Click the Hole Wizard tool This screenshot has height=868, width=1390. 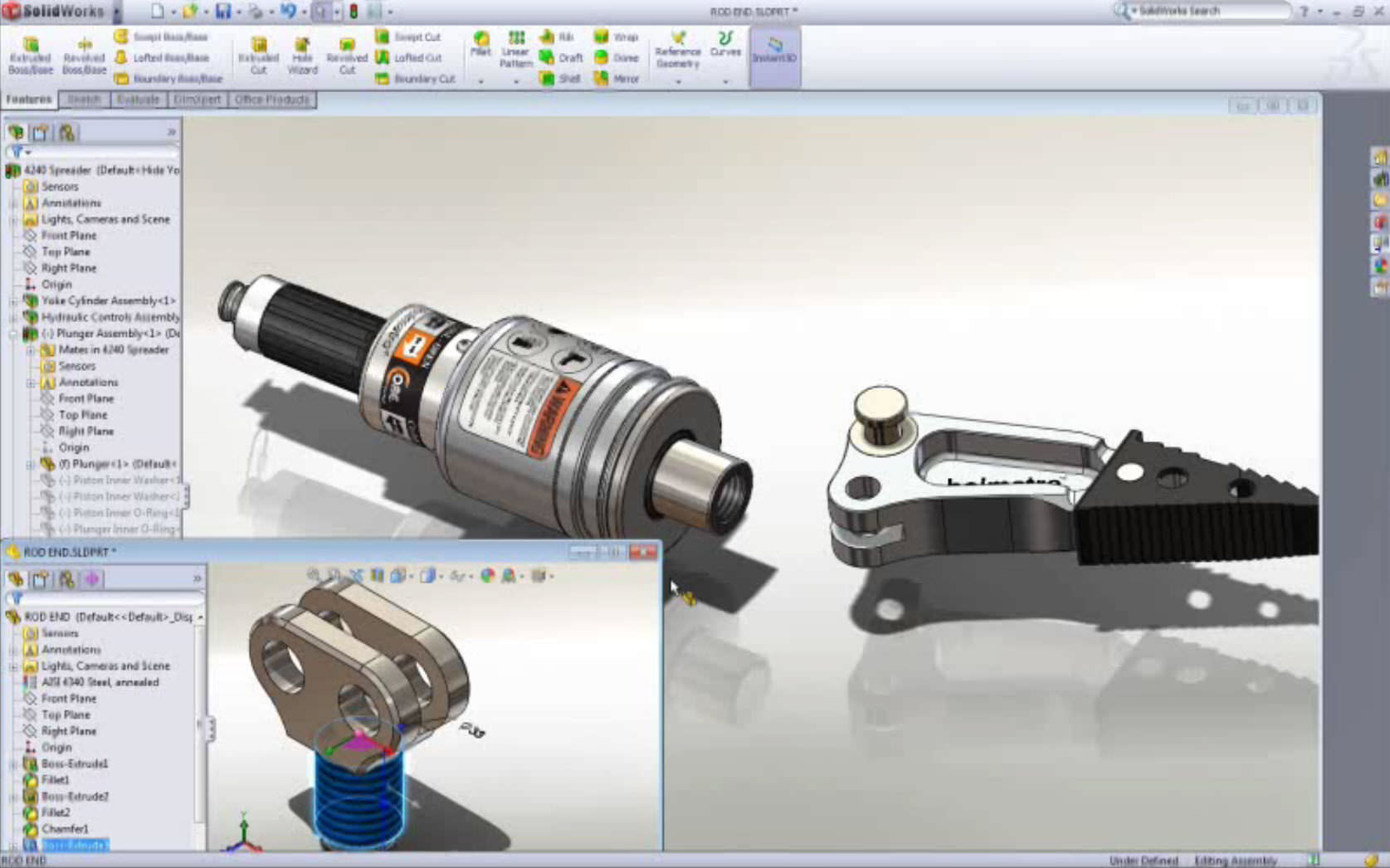[x=302, y=55]
